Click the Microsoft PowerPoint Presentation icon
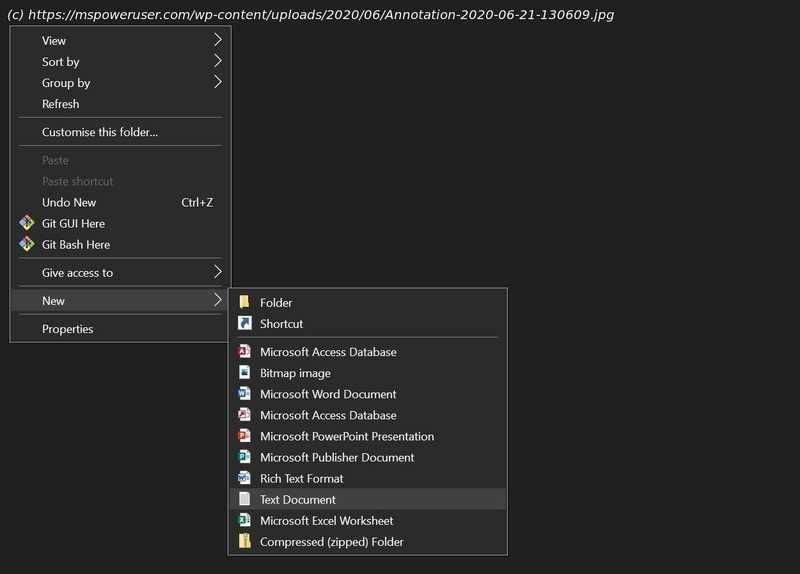Viewport: 800px width, 574px height. click(x=244, y=436)
